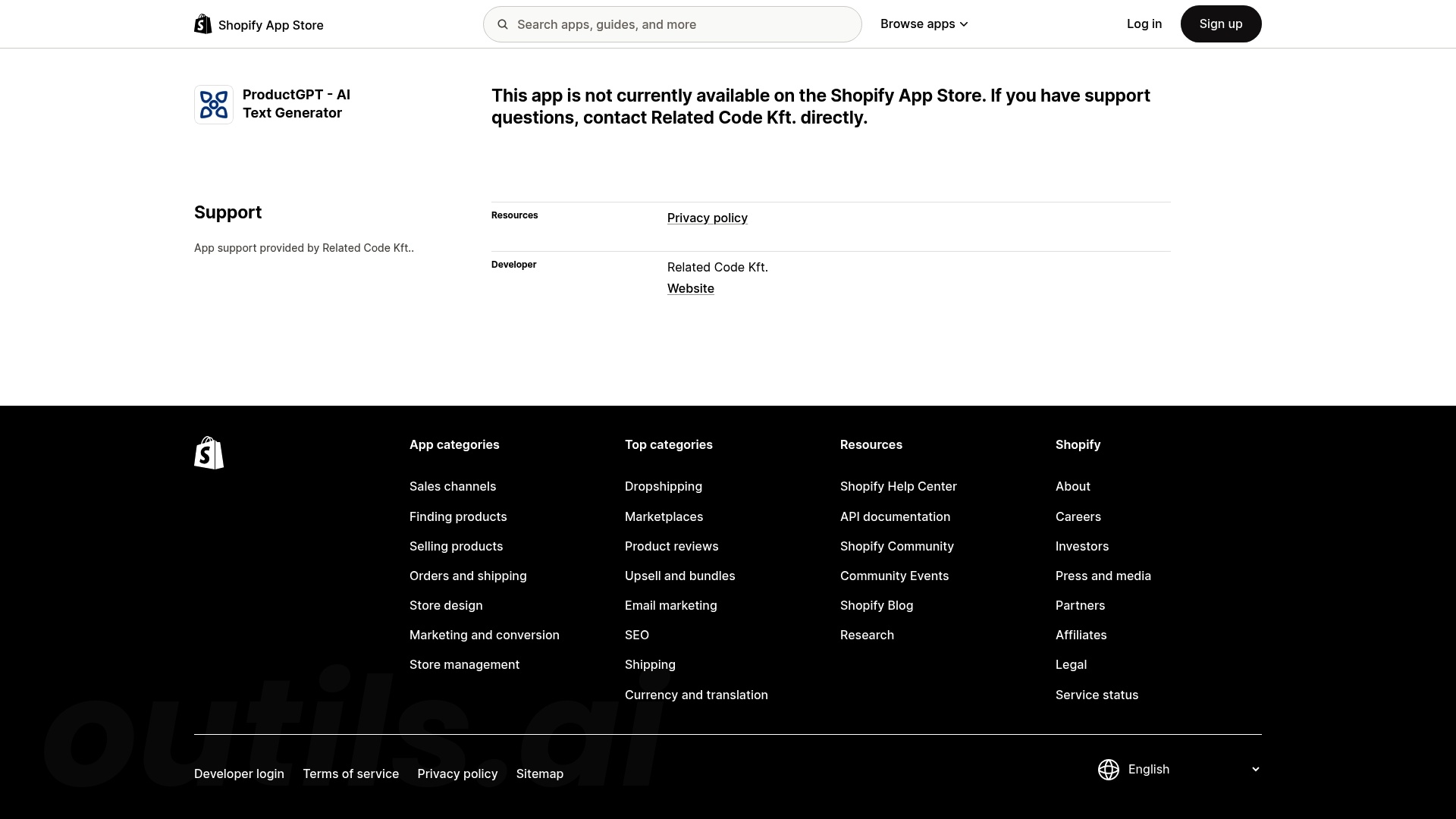Open the Sitemap link
The image size is (1456, 819).
540,774
